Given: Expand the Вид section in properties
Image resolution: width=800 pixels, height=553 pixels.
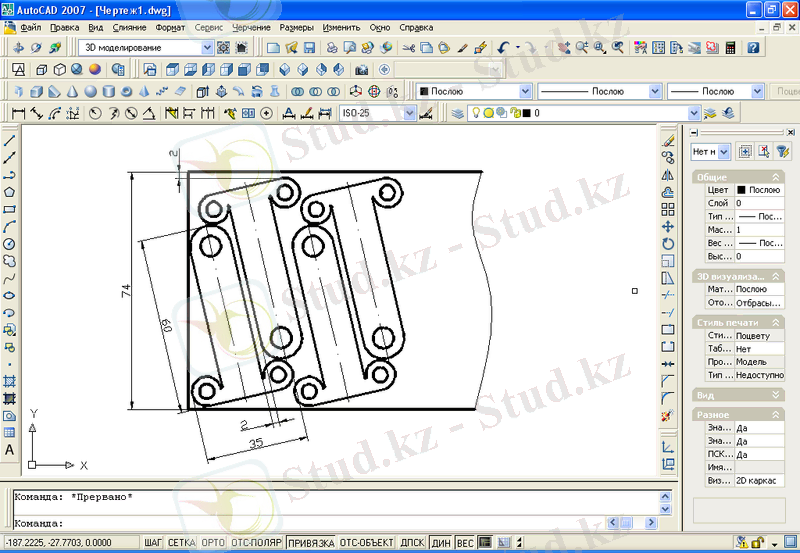Looking at the screenshot, I should tap(777, 395).
